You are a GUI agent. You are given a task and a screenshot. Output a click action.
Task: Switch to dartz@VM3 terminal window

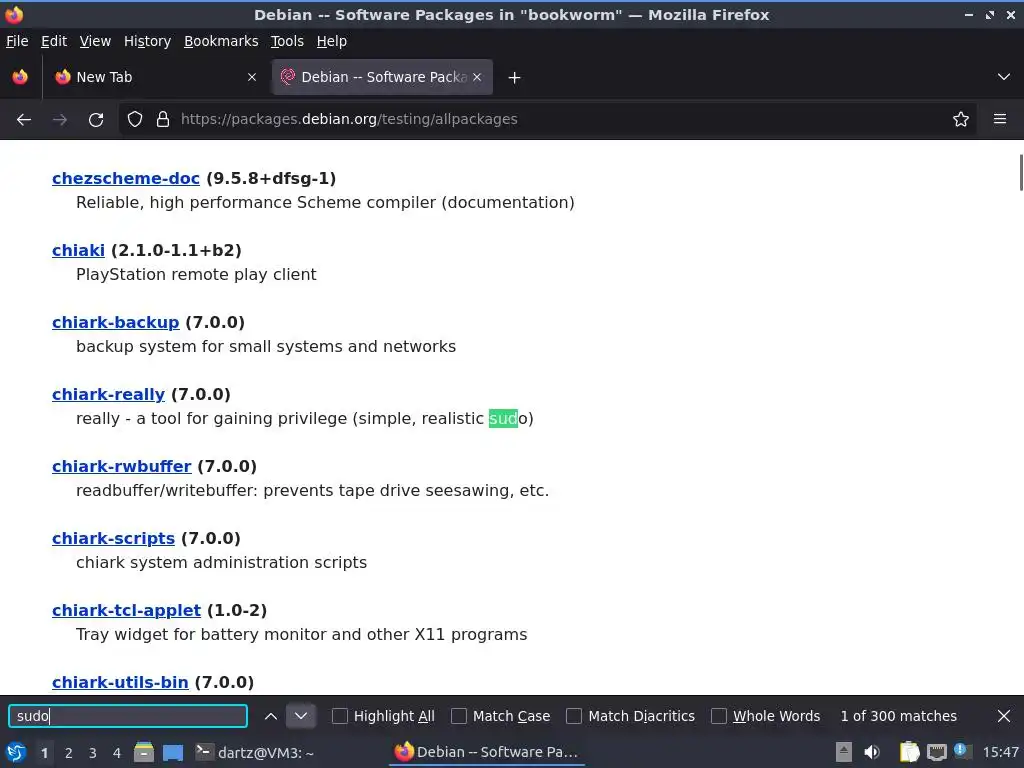click(x=255, y=752)
